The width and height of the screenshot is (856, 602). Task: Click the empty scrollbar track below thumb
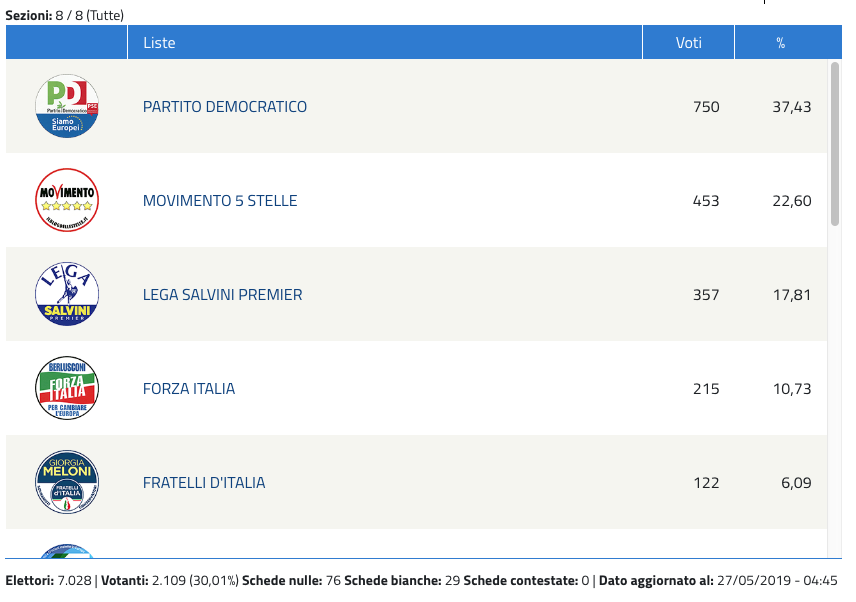coord(835,391)
